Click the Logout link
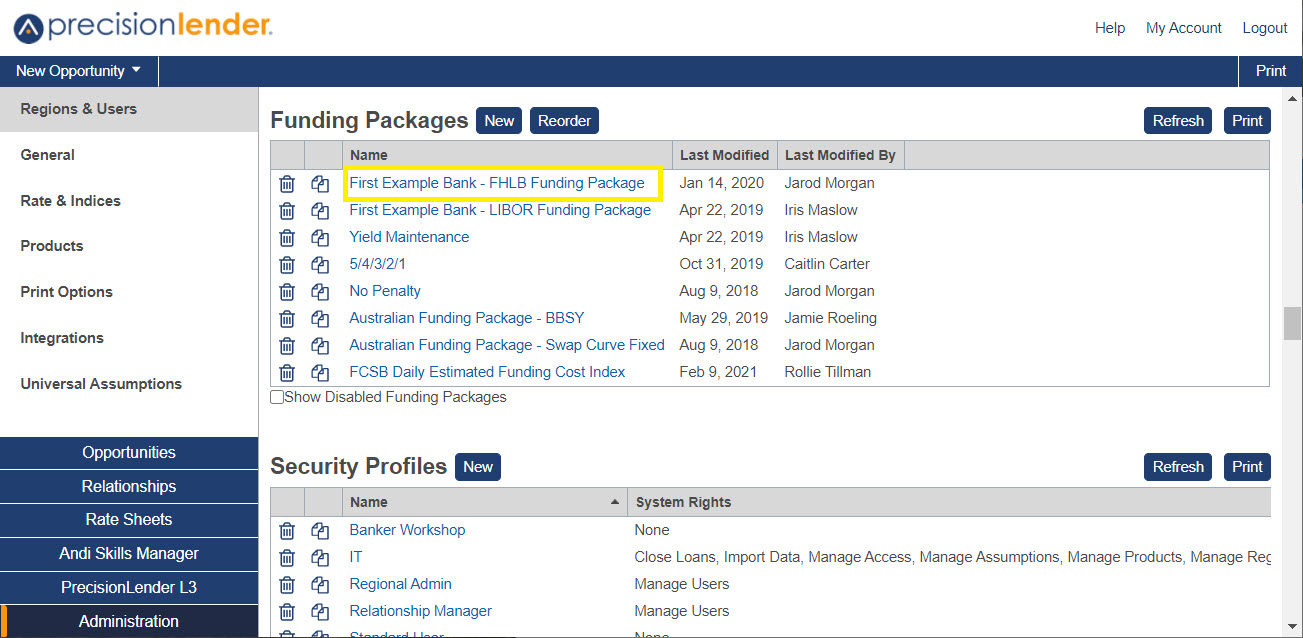Image resolution: width=1303 pixels, height=638 pixels. [1265, 28]
